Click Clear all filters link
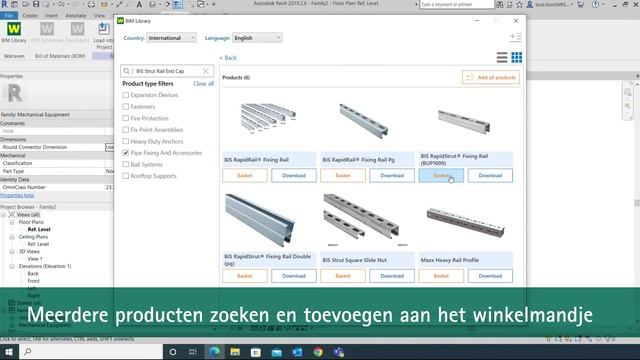 [x=203, y=84]
